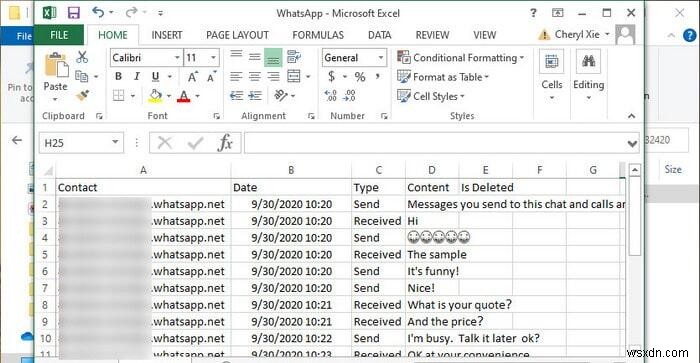The height and width of the screenshot is (363, 700).
Task: Align text left
Action: (x=236, y=77)
